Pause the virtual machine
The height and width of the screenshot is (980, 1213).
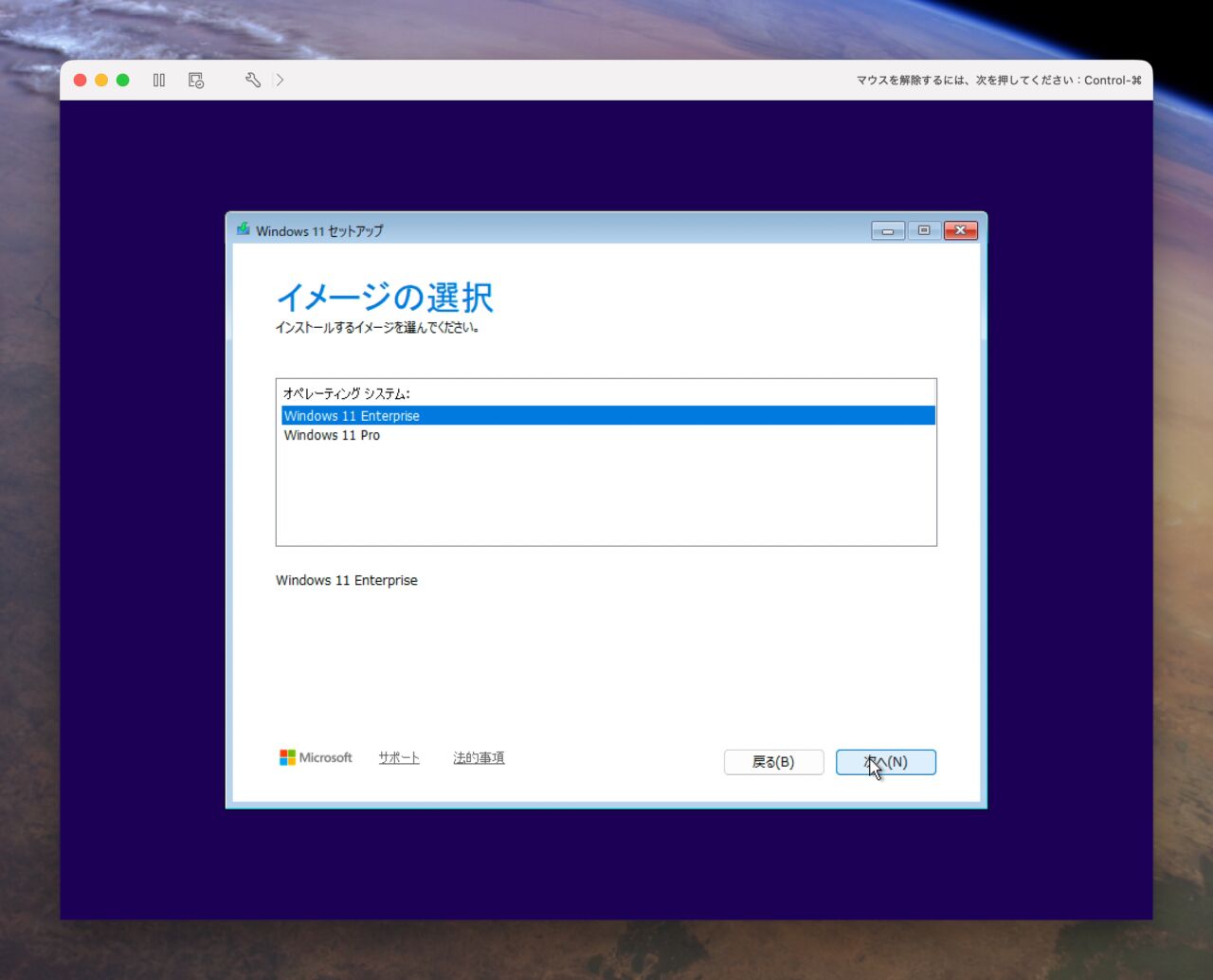point(159,81)
